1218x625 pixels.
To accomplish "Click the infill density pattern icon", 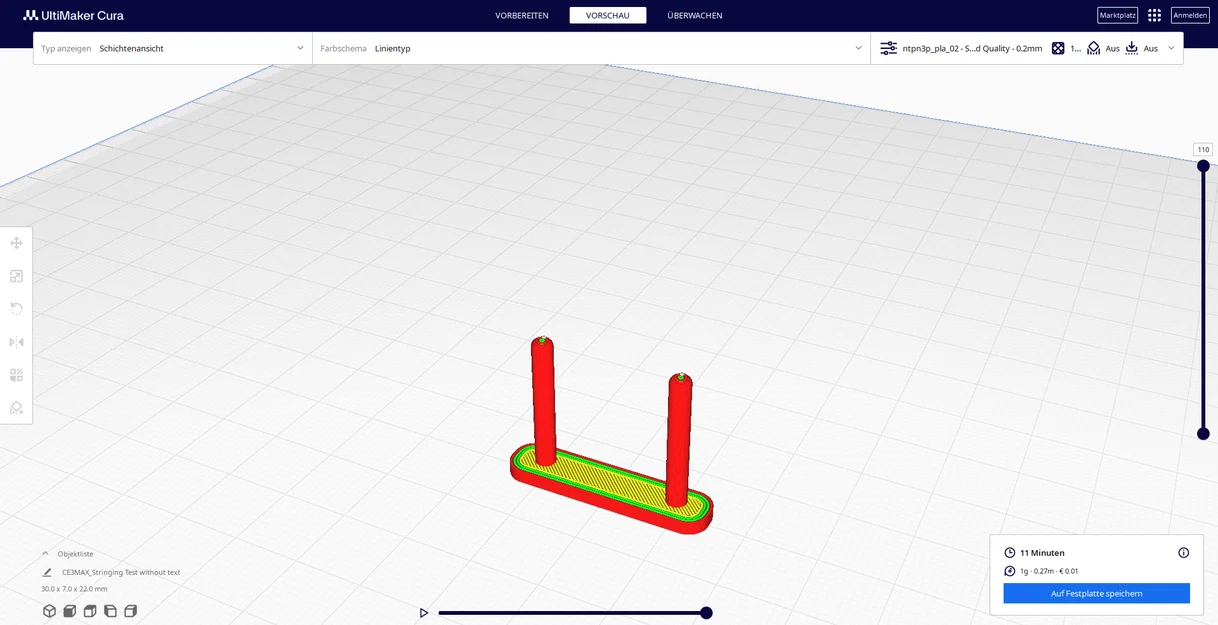I will pyautogui.click(x=1058, y=48).
